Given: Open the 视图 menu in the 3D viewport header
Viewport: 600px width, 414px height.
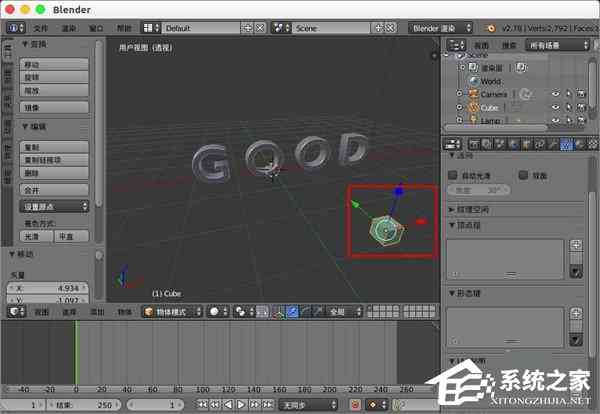Looking at the screenshot, I should (42, 312).
